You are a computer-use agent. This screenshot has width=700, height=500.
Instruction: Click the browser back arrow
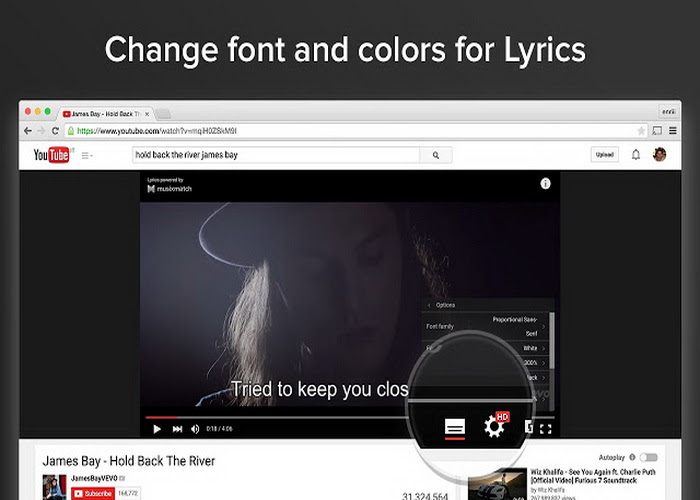[28, 131]
